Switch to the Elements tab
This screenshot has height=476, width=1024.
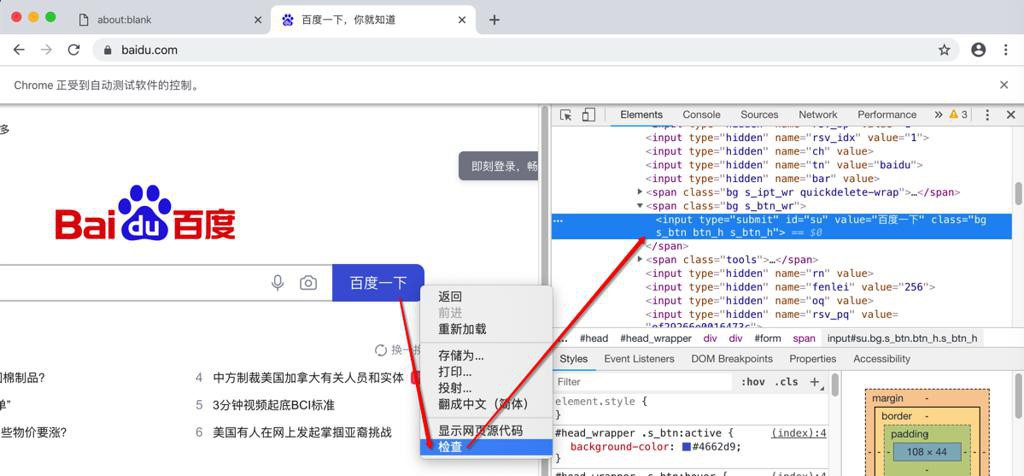point(641,114)
